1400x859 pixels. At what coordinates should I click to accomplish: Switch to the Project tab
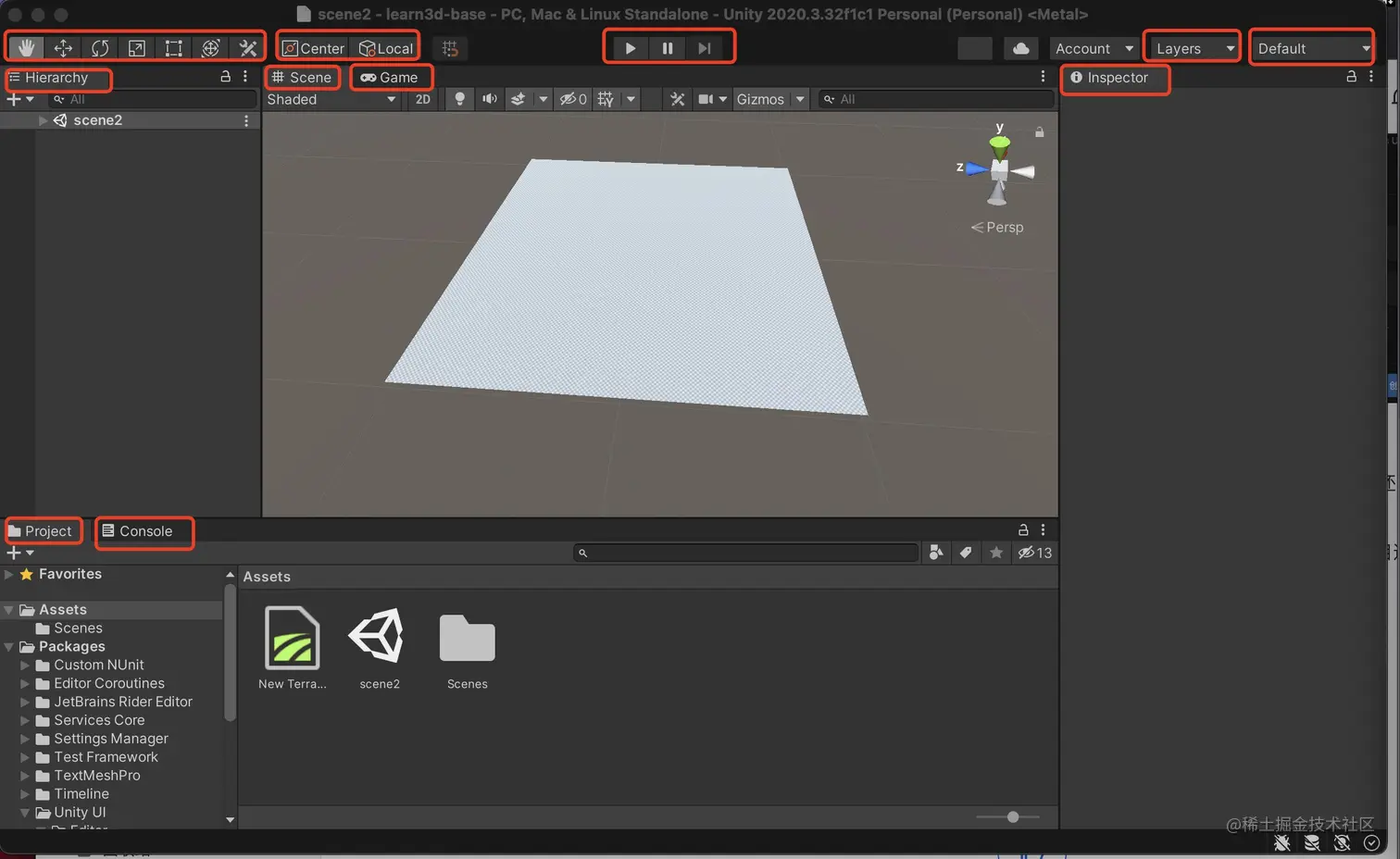coord(40,531)
